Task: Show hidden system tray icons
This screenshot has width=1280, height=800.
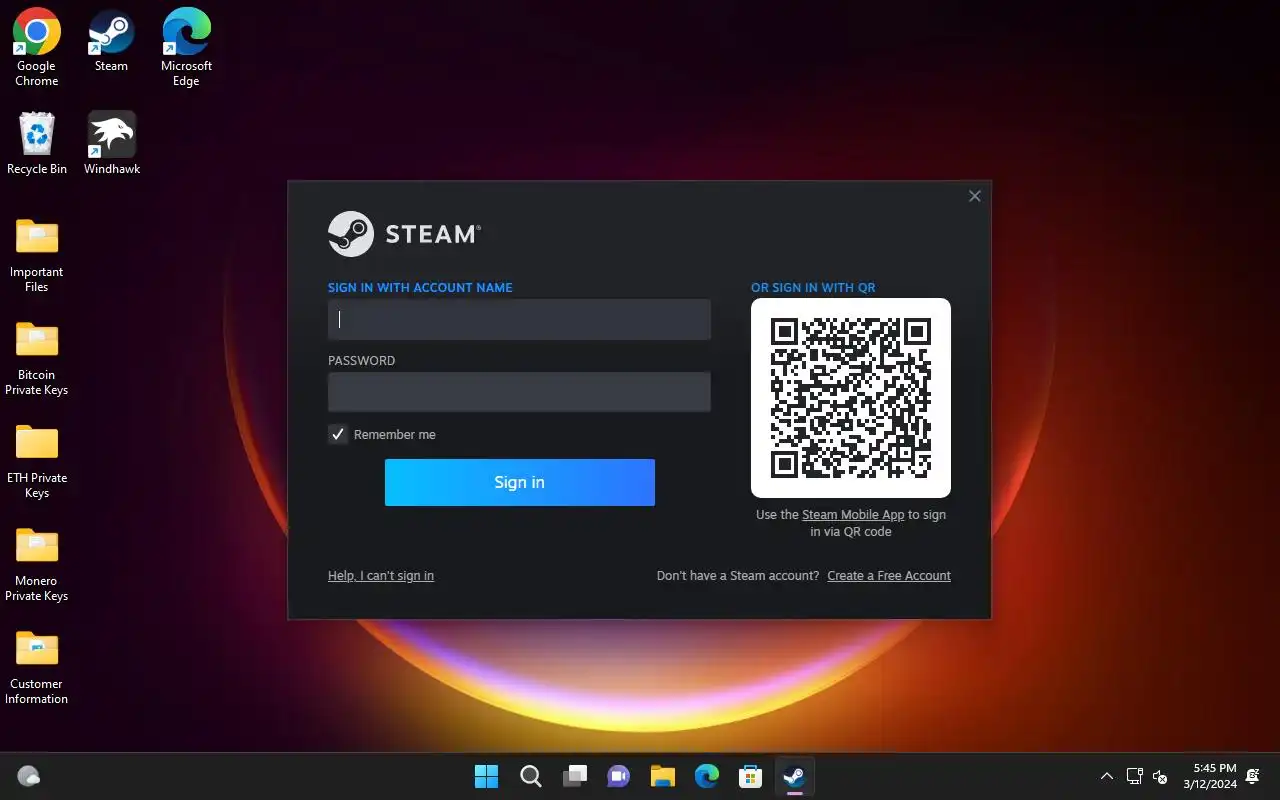Action: tap(1107, 776)
